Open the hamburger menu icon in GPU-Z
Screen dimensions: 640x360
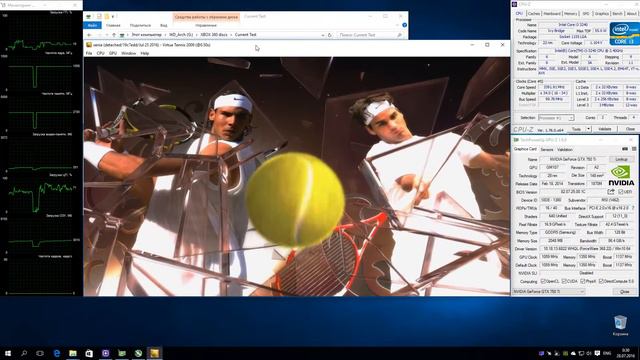[634, 149]
